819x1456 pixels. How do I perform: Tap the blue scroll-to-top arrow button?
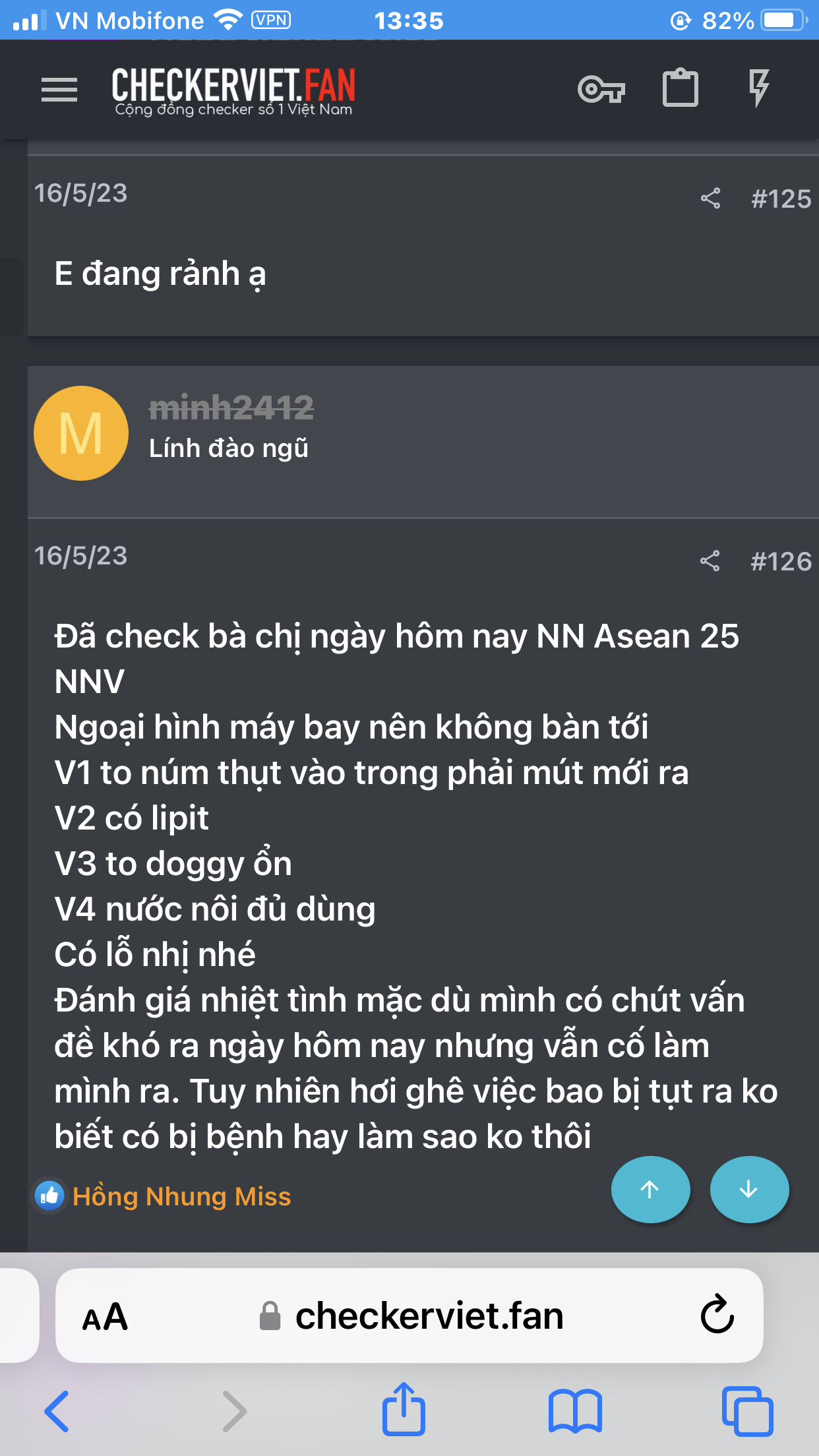(x=650, y=1190)
